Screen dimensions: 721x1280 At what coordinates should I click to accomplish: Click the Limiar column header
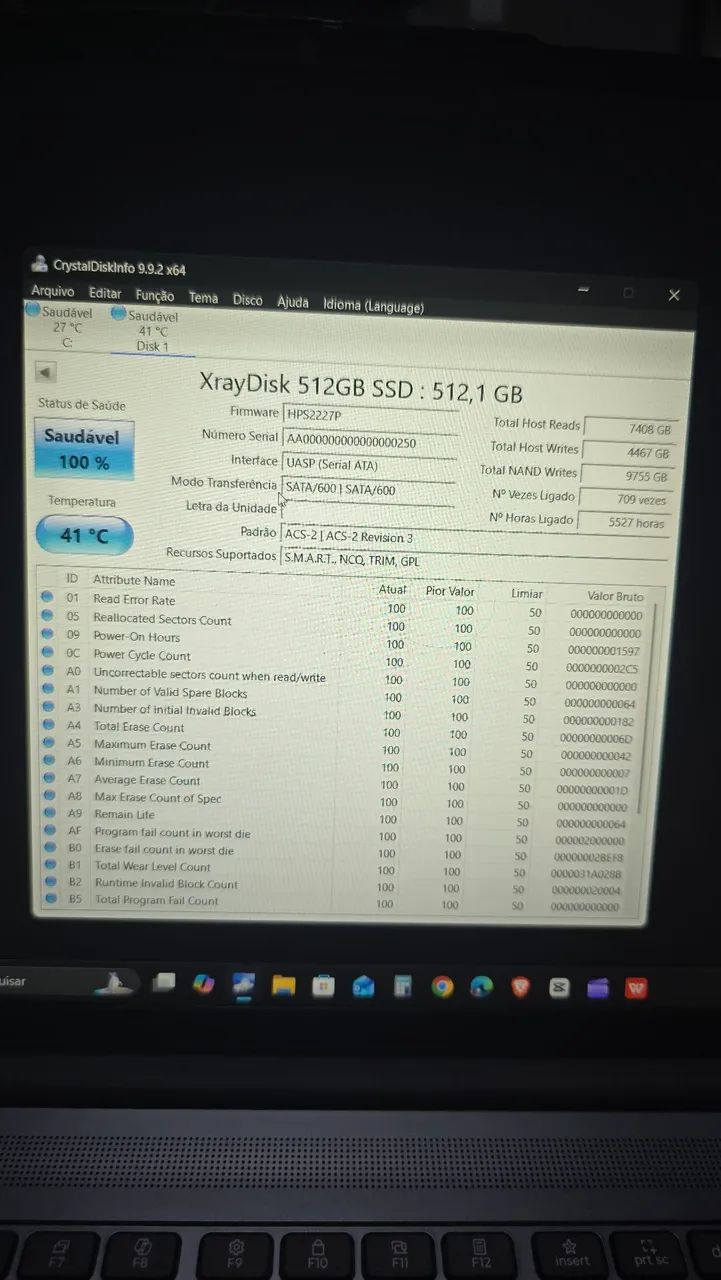tap(527, 593)
